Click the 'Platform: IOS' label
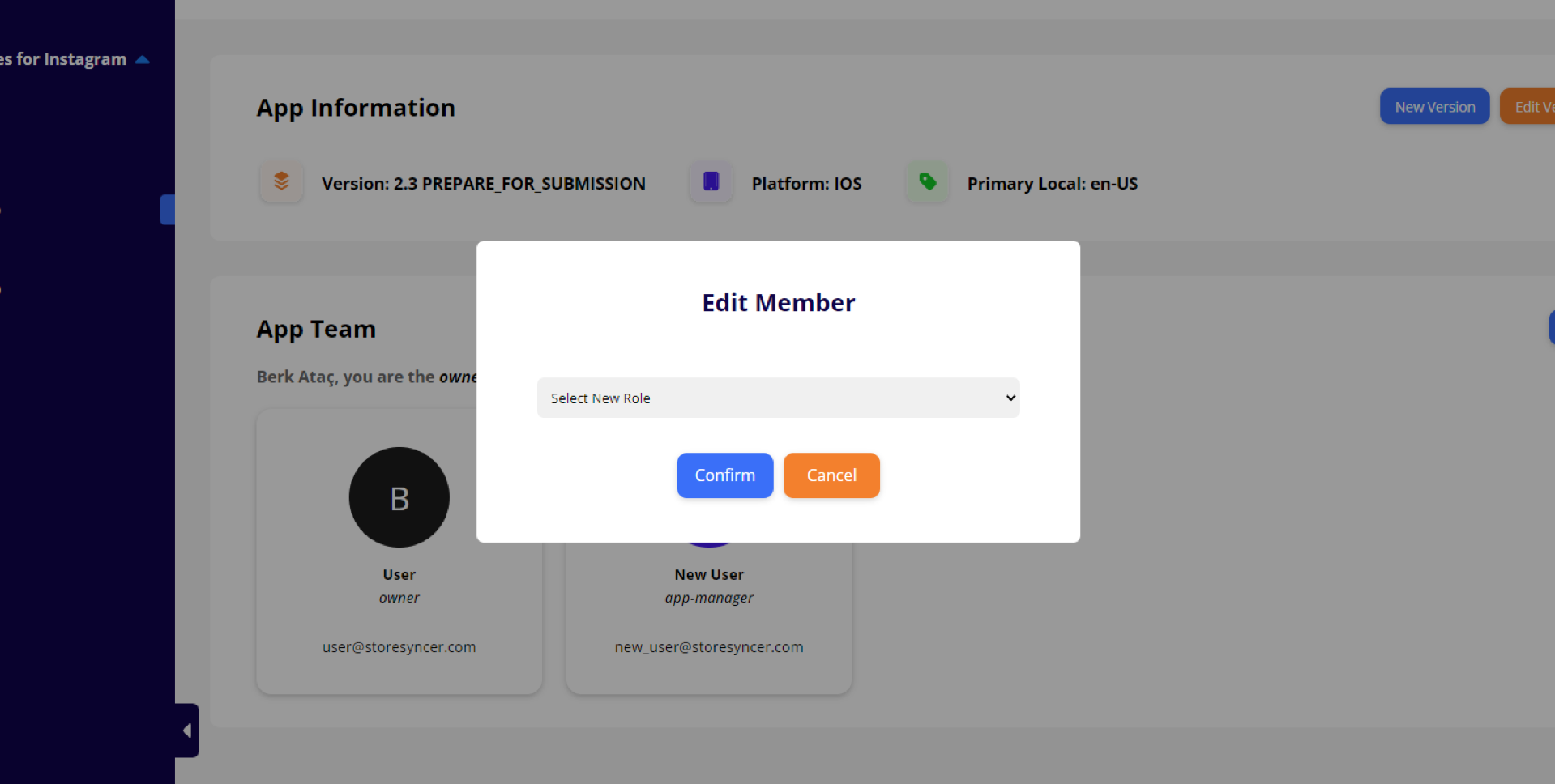The image size is (1555, 784). [x=806, y=184]
